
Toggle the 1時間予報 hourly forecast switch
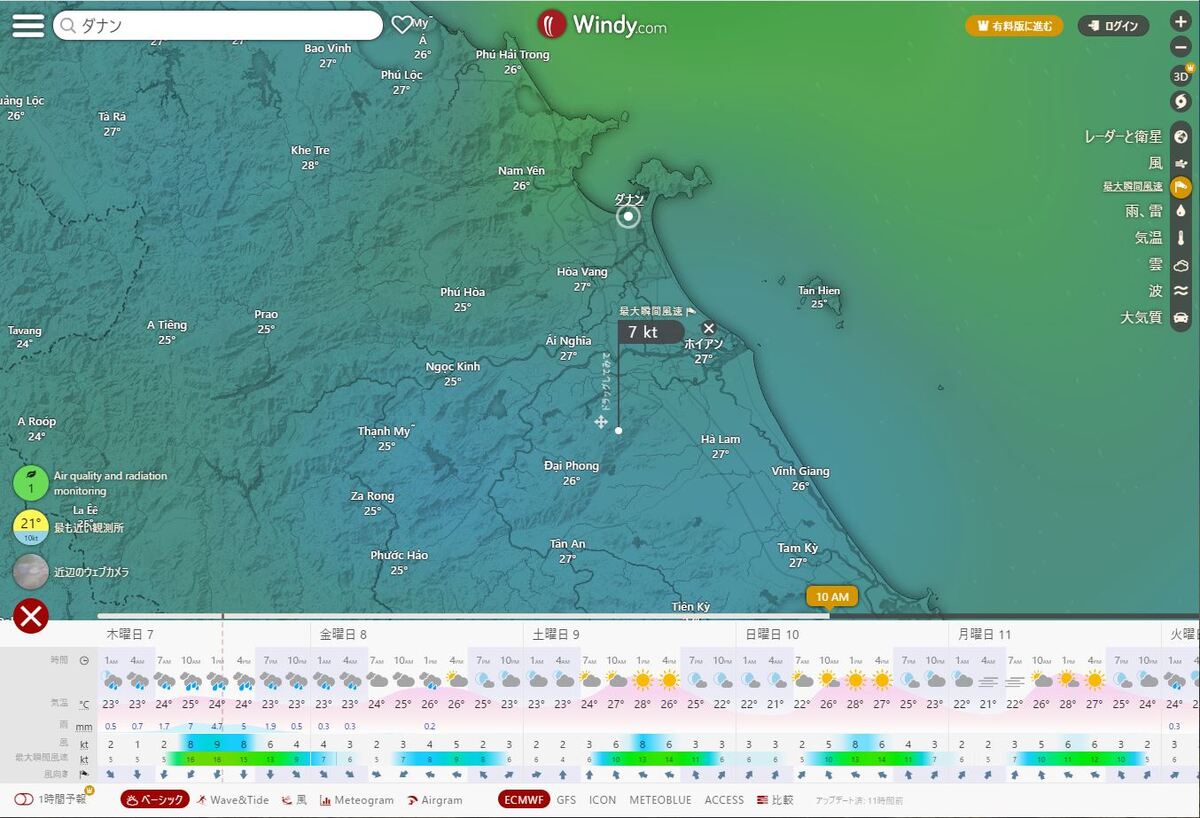click(24, 800)
